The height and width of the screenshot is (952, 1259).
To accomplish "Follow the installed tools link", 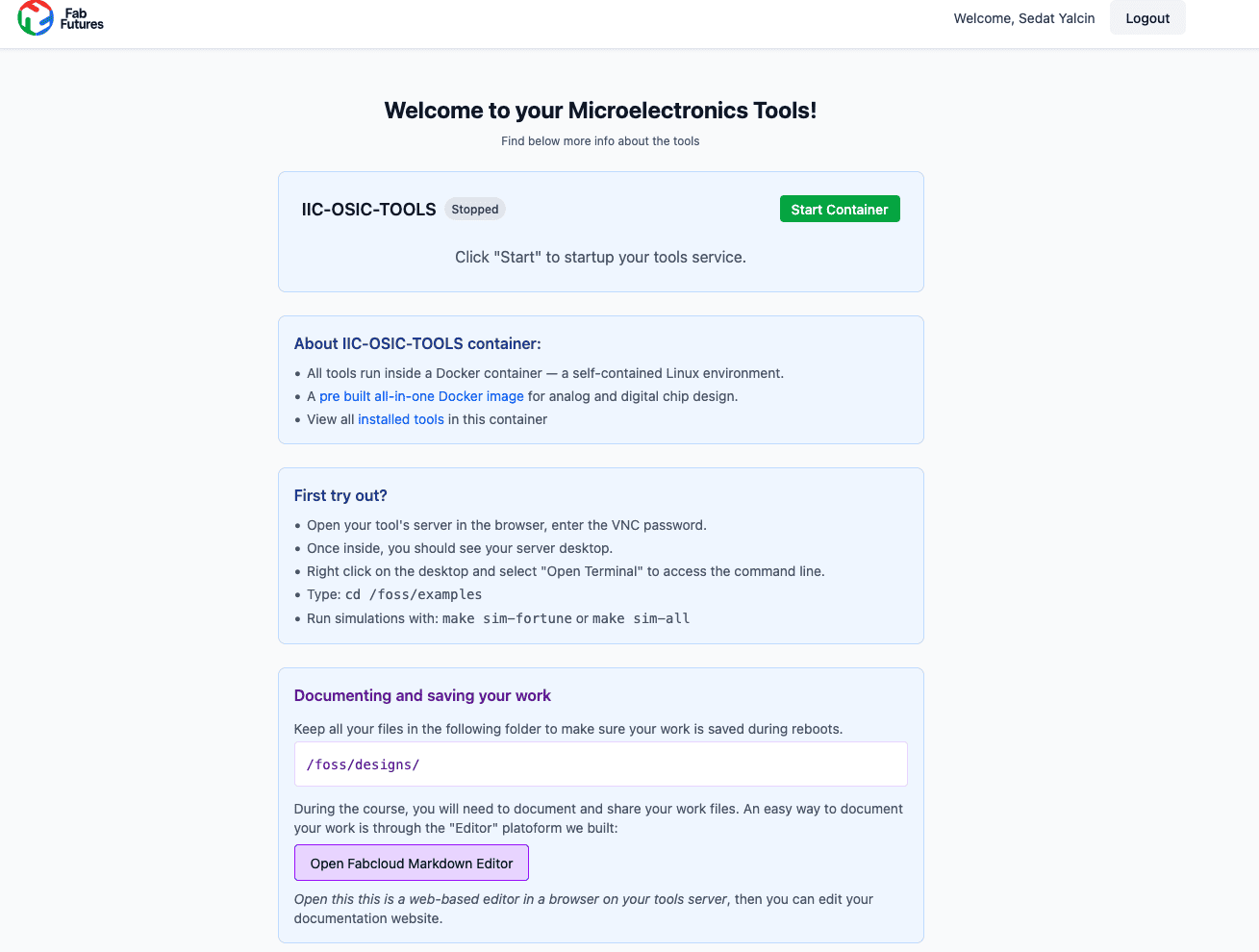I will coord(401,419).
